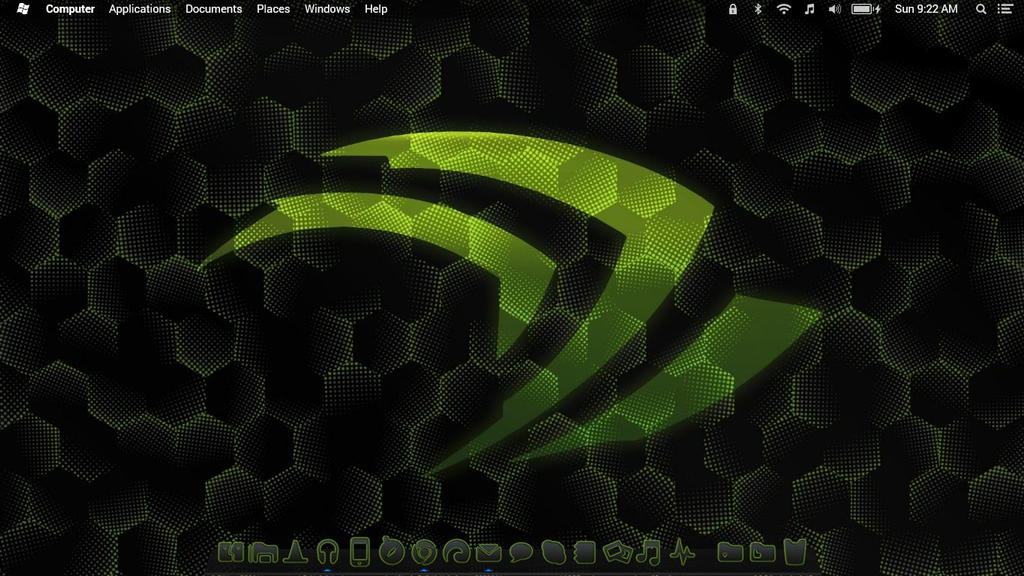Open the Mail envelope in dock
Screen dimensions: 1024x576
click(488, 553)
